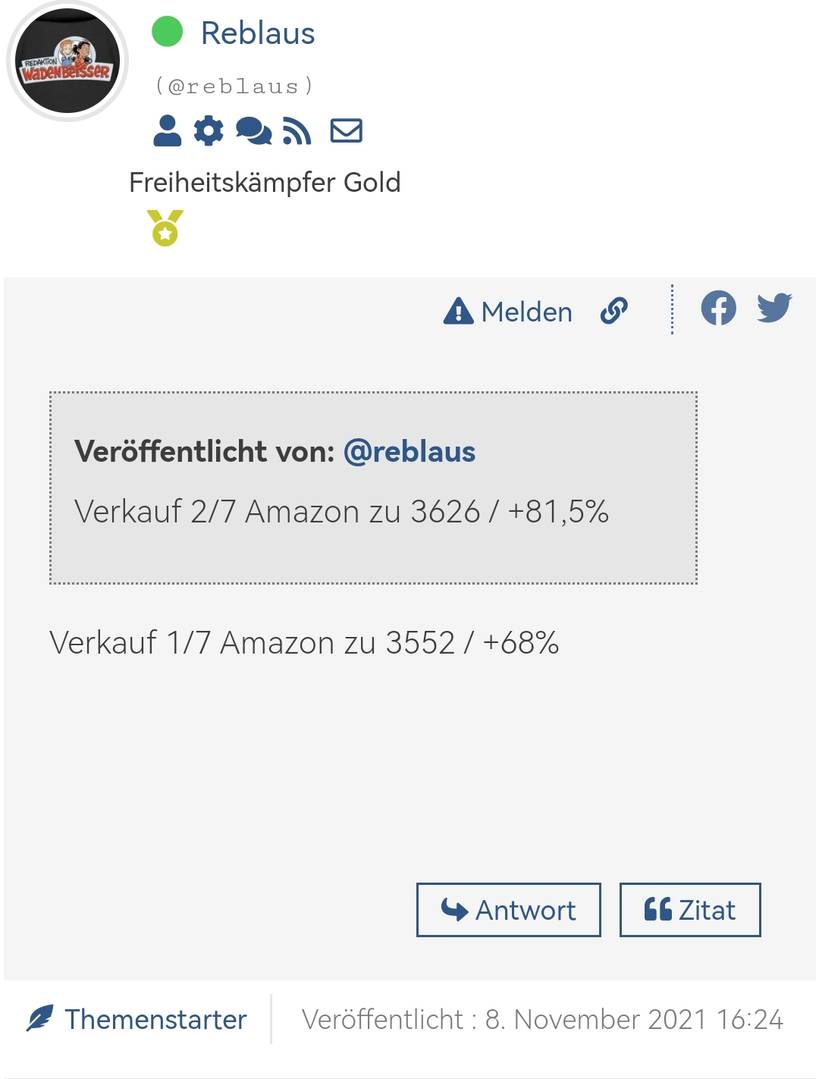Open the chat bubbles icon for Reblaus

pyautogui.click(x=253, y=131)
